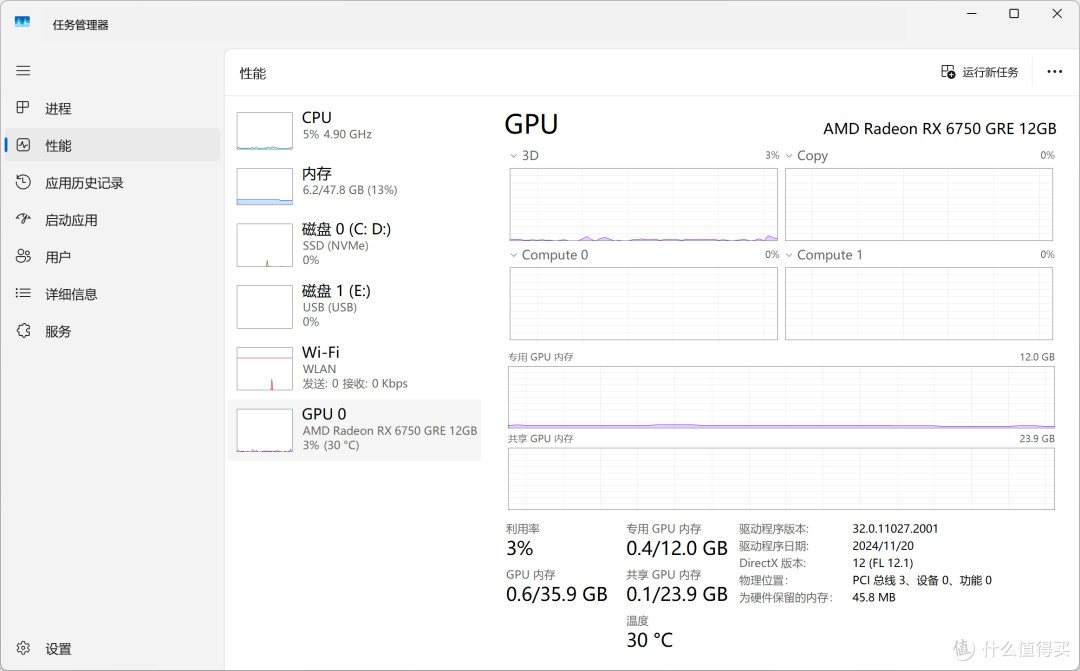Click the Compute 0 graph

click(643, 304)
